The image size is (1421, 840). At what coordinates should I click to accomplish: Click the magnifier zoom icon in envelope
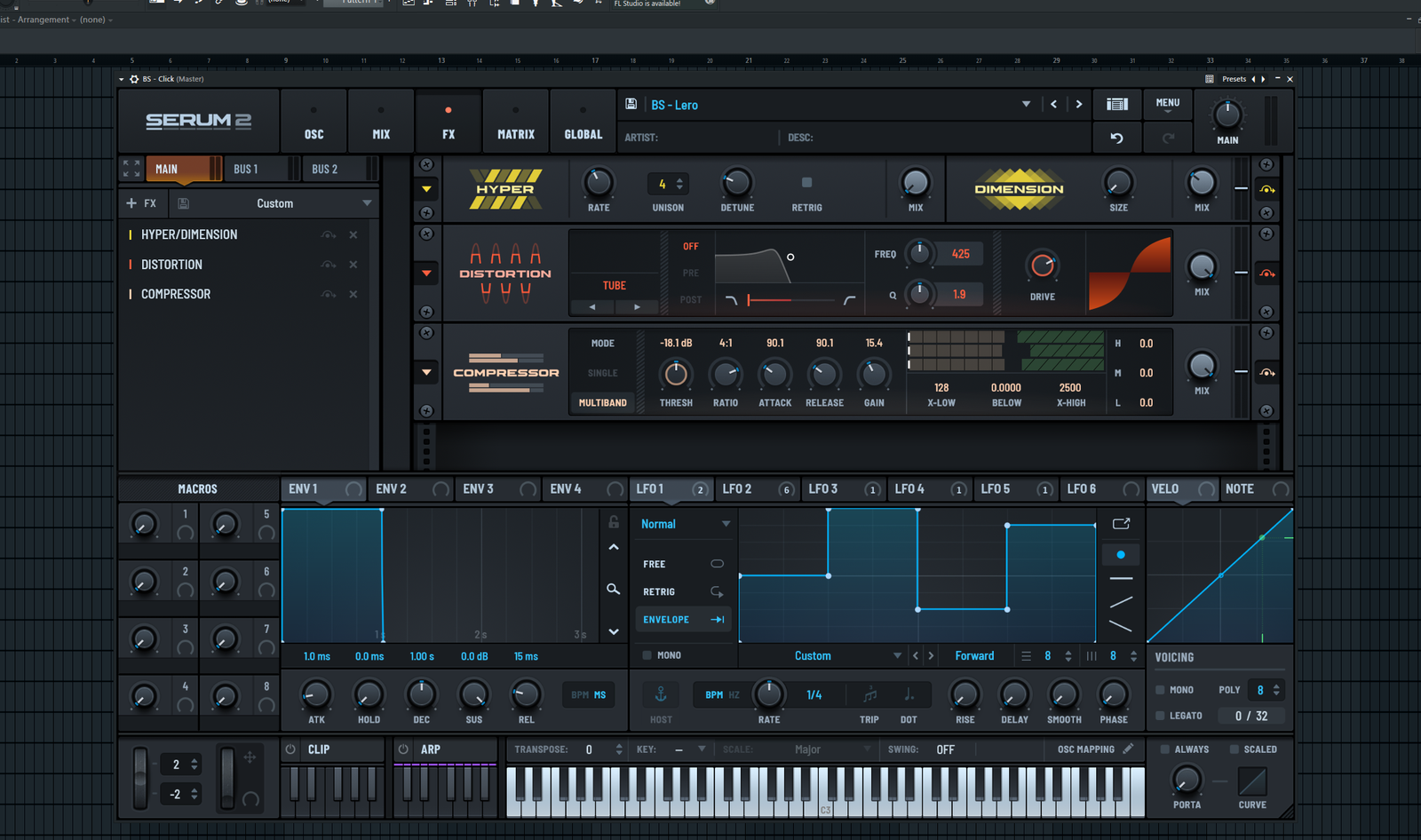click(613, 589)
